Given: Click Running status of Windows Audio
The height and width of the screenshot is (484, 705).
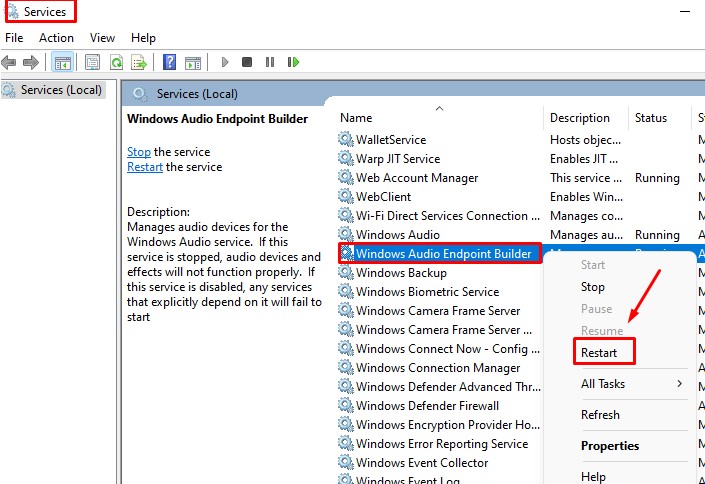Looking at the screenshot, I should coord(657,235).
